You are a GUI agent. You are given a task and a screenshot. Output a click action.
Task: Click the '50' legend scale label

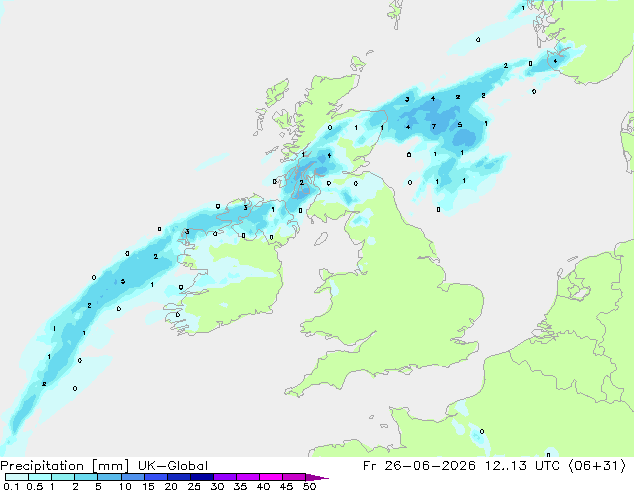click(309, 486)
